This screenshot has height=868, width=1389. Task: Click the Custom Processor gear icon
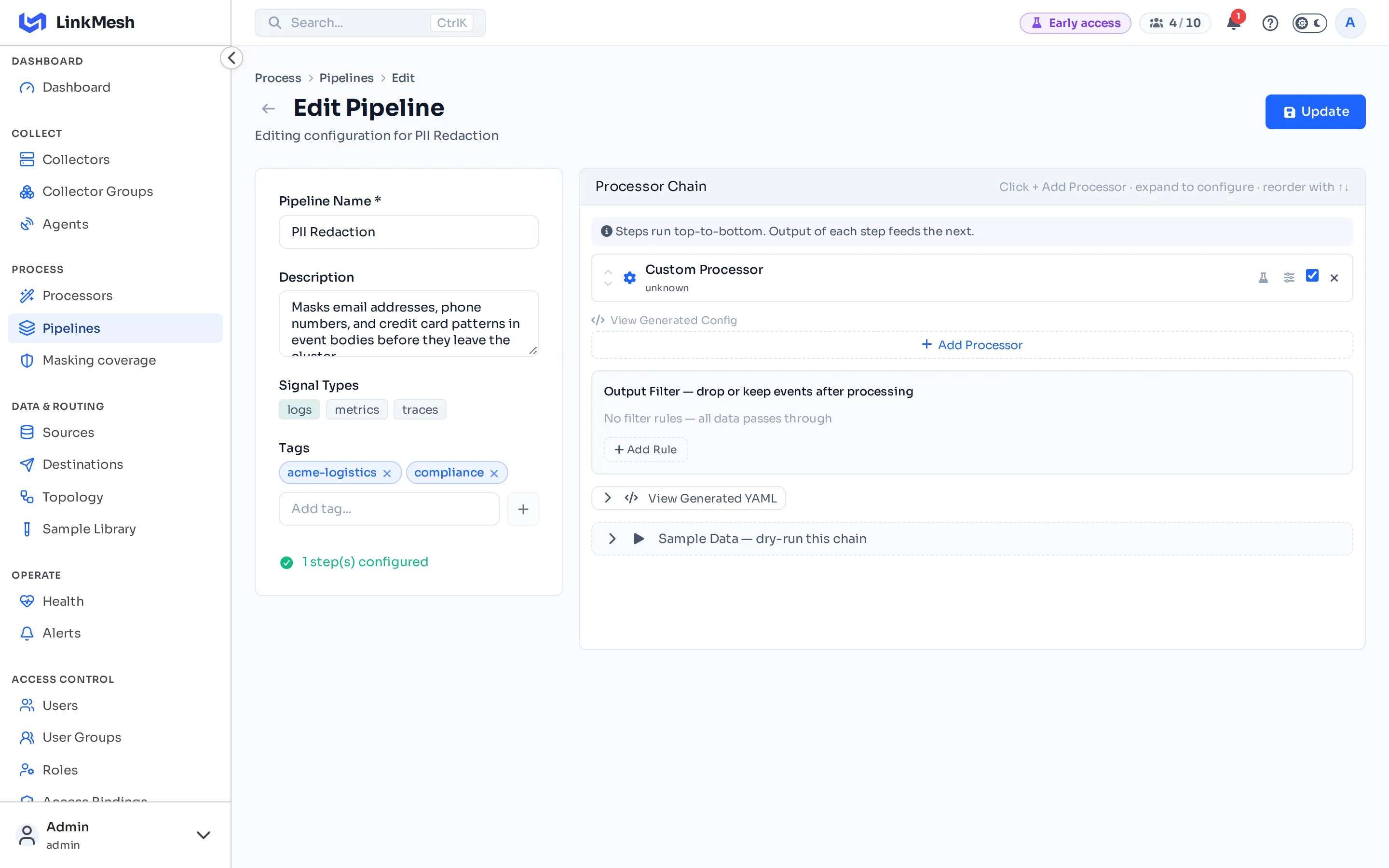(x=630, y=278)
